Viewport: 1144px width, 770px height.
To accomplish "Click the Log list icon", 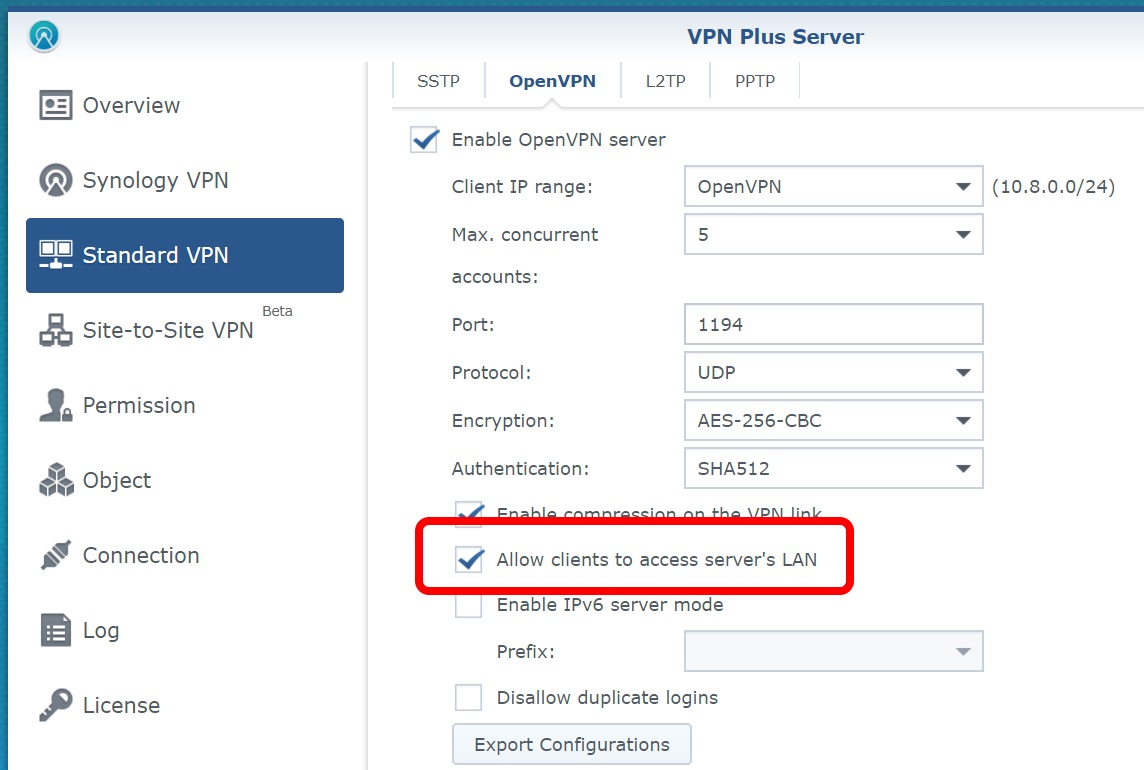I will pos(55,630).
